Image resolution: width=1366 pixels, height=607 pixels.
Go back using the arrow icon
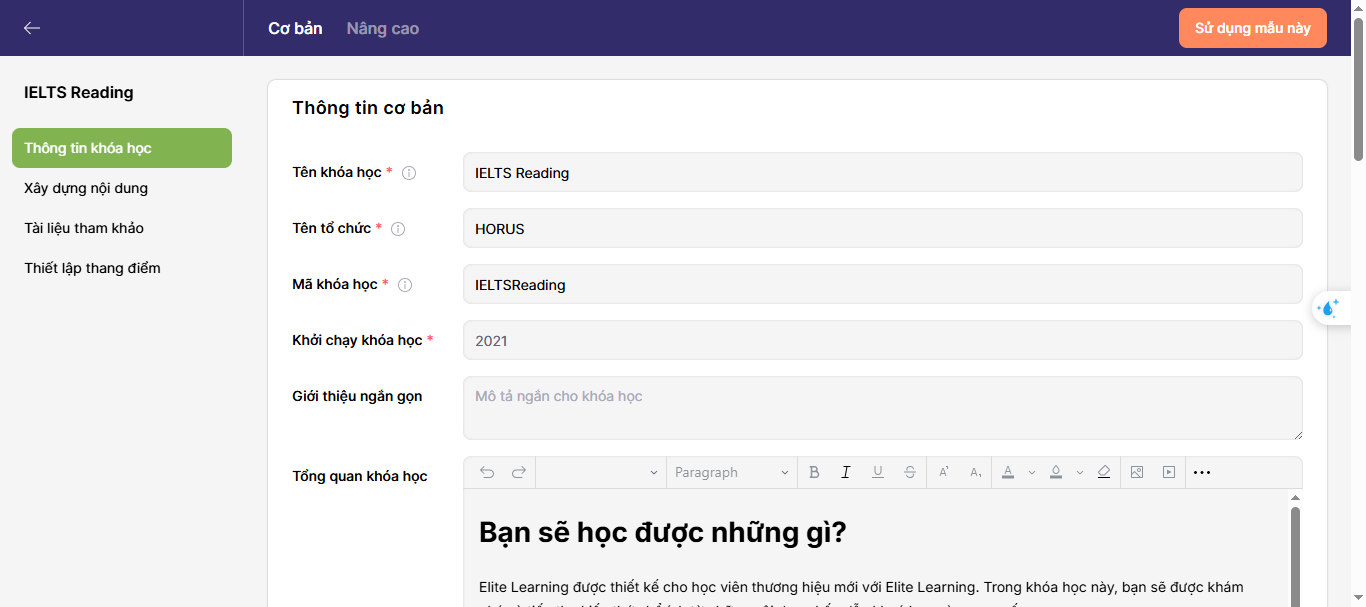point(32,28)
